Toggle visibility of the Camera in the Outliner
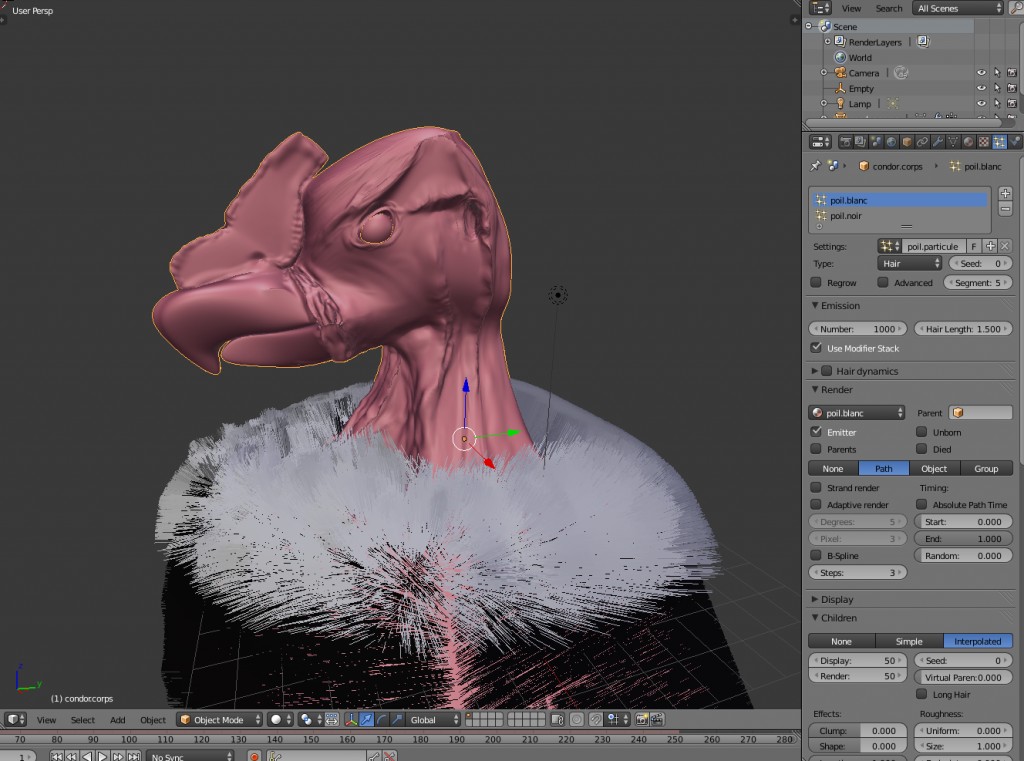1024x761 pixels. click(x=981, y=72)
